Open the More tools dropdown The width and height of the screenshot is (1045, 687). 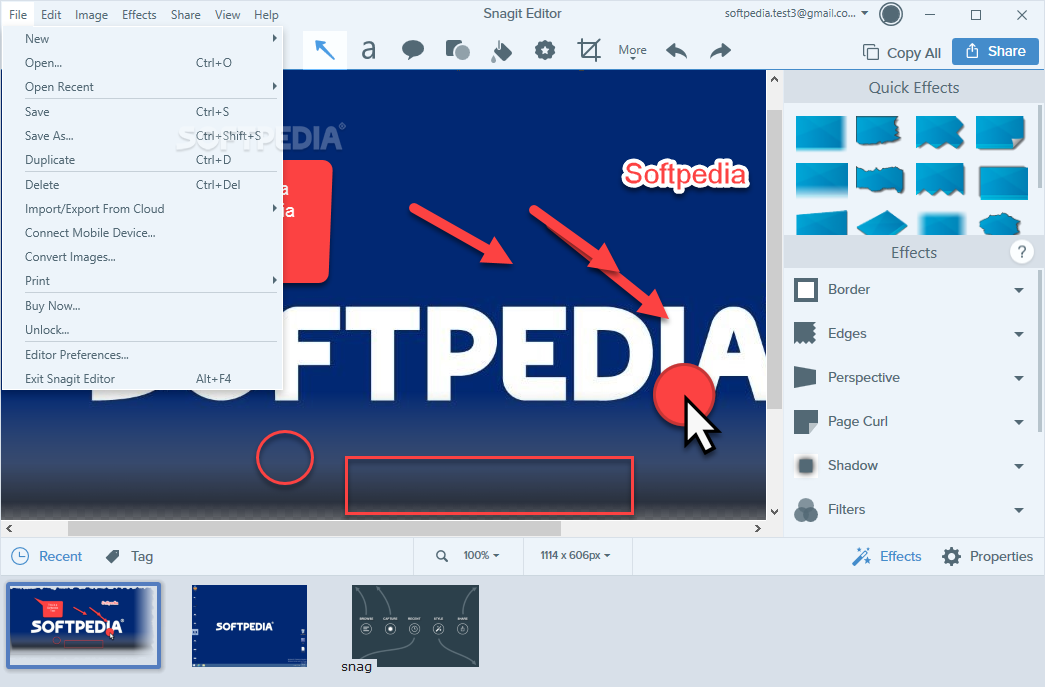click(632, 51)
